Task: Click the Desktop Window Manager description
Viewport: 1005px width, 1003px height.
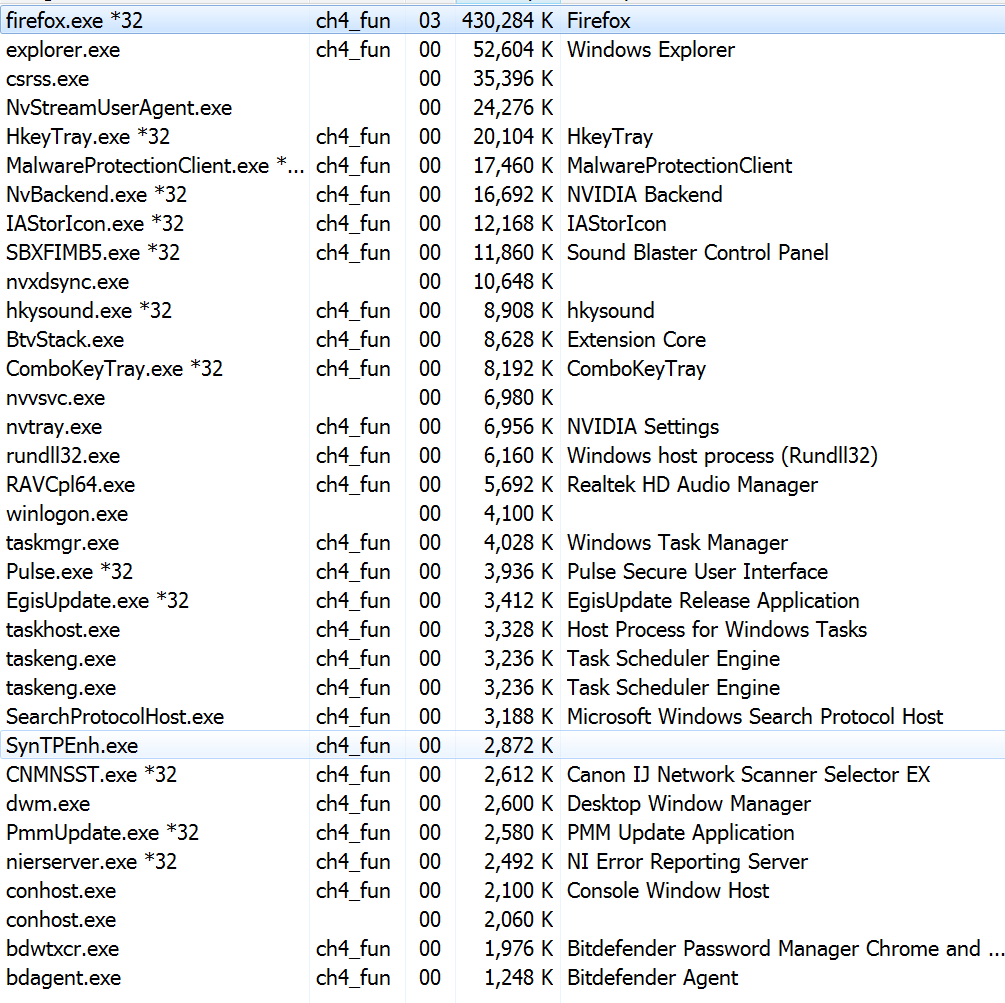Action: pyautogui.click(x=689, y=804)
